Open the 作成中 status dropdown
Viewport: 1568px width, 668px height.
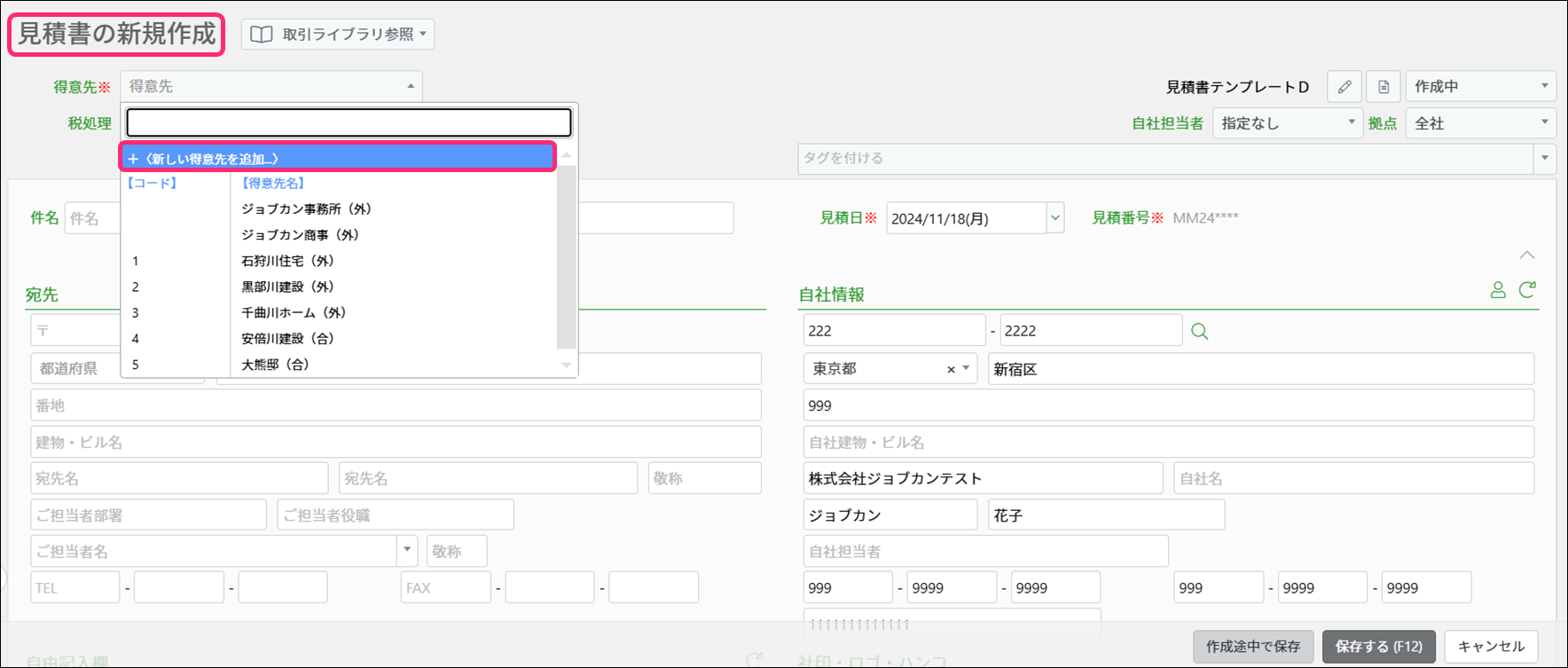1479,87
